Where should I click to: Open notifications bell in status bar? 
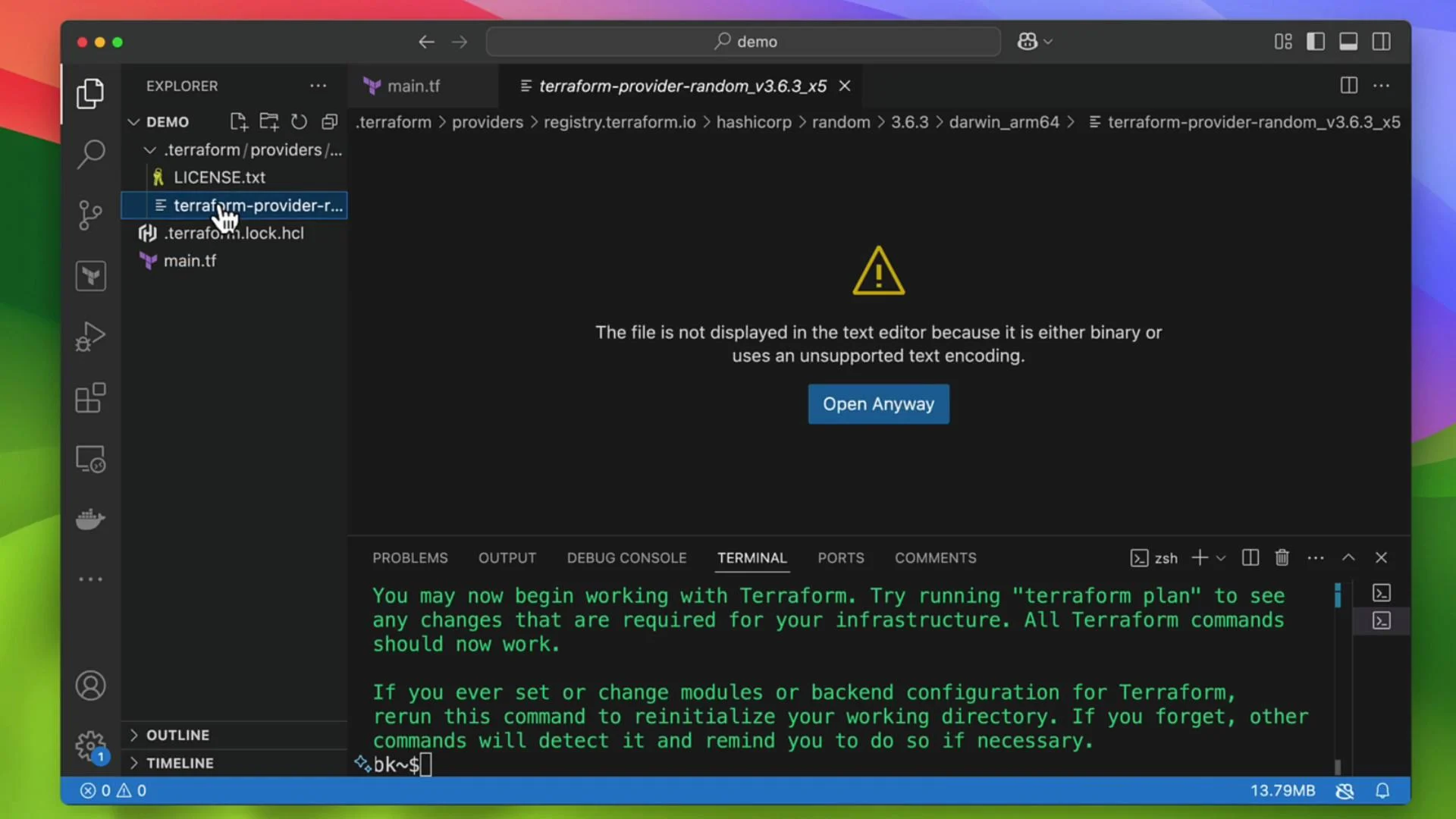tap(1382, 791)
